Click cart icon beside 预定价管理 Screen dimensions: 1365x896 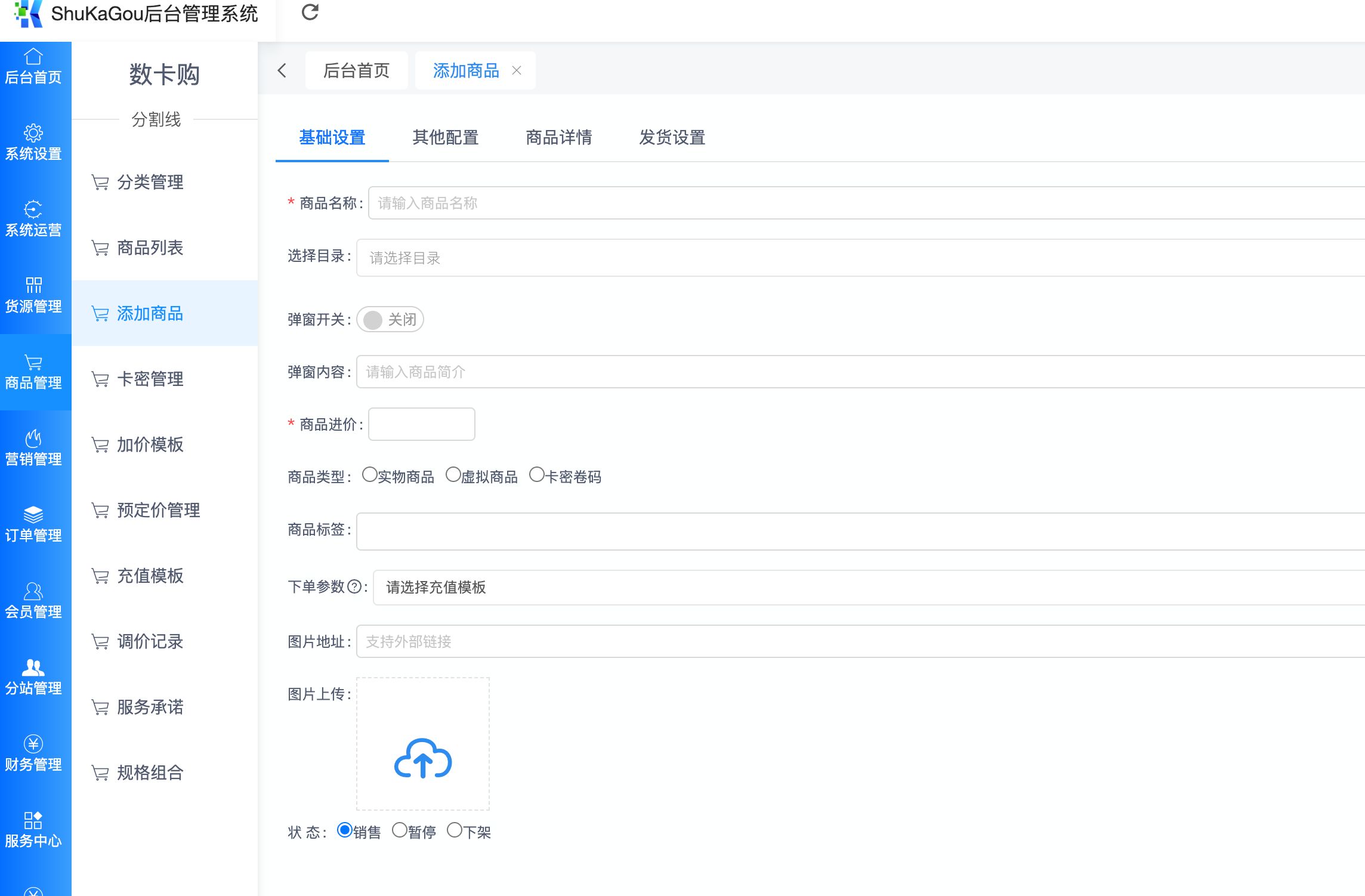pyautogui.click(x=100, y=510)
